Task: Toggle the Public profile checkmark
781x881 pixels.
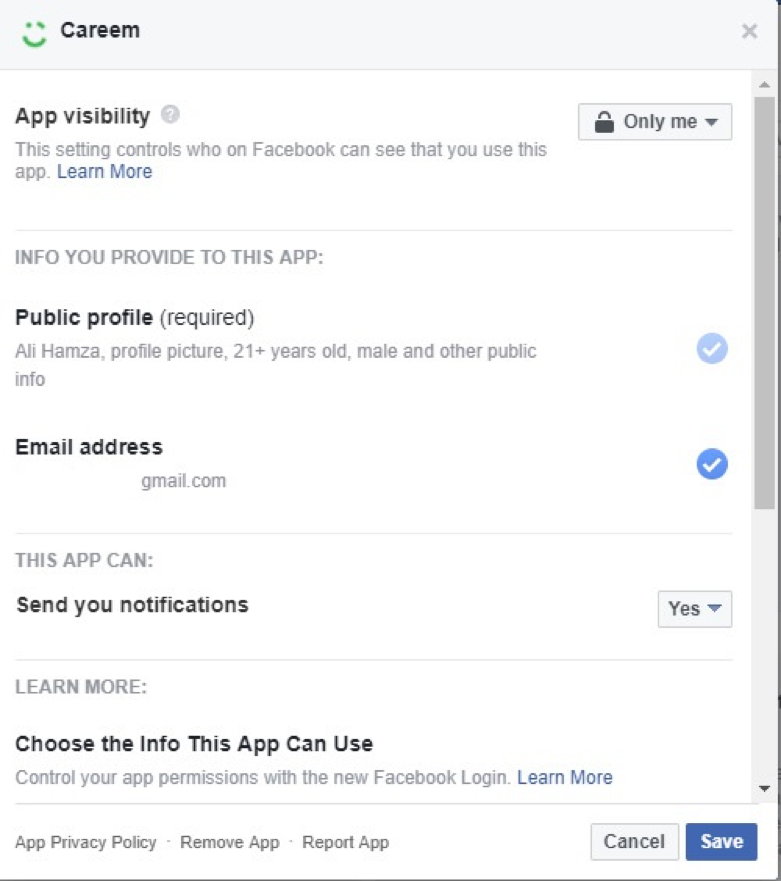Action: tap(712, 349)
